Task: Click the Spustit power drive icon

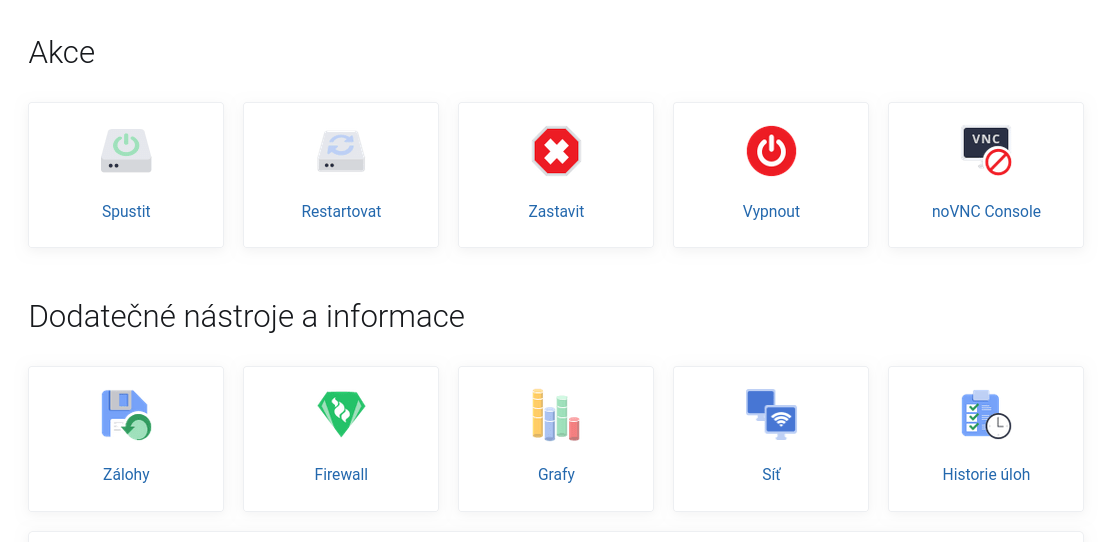Action: [x=126, y=150]
